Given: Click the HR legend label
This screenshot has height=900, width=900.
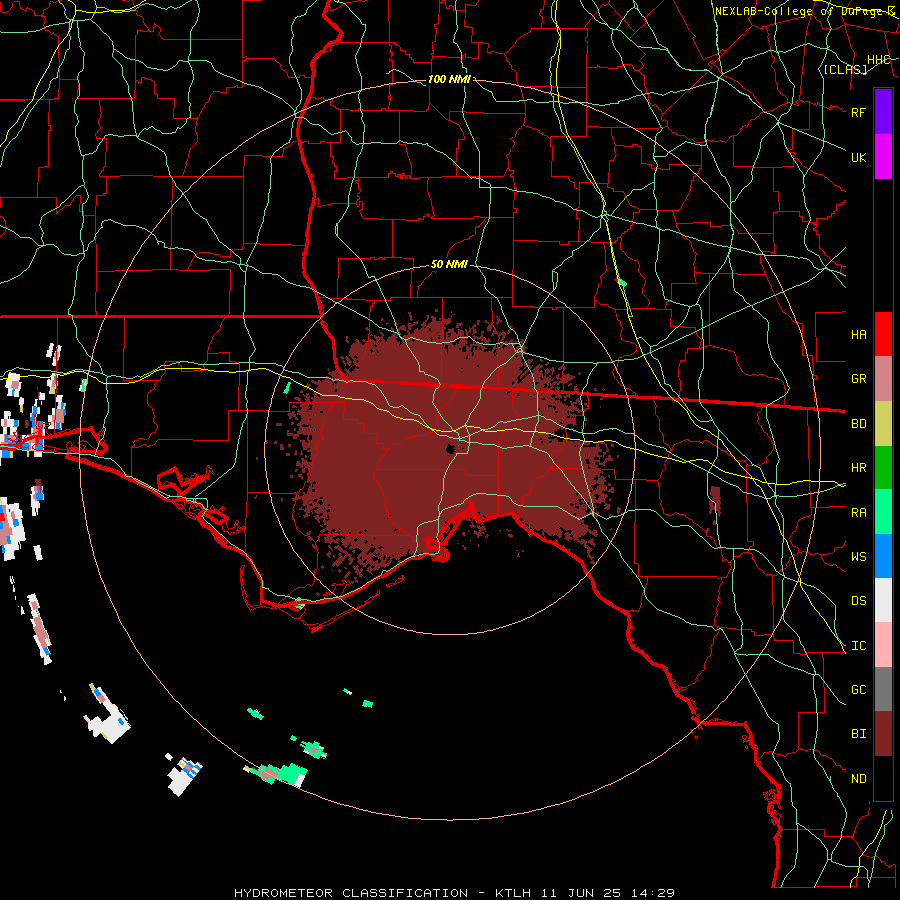Looking at the screenshot, I should [x=858, y=468].
